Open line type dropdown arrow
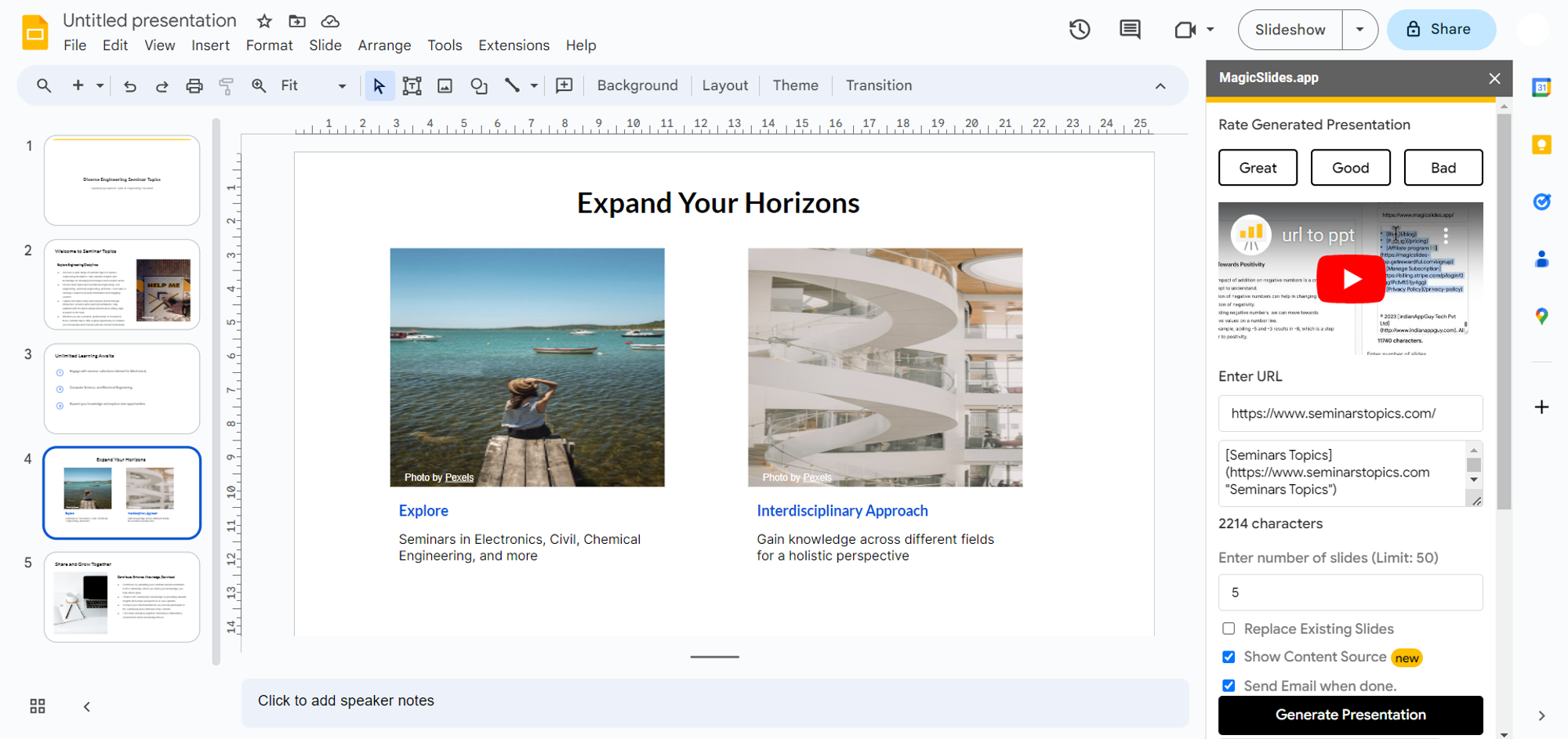The width and height of the screenshot is (1568, 739). click(534, 85)
